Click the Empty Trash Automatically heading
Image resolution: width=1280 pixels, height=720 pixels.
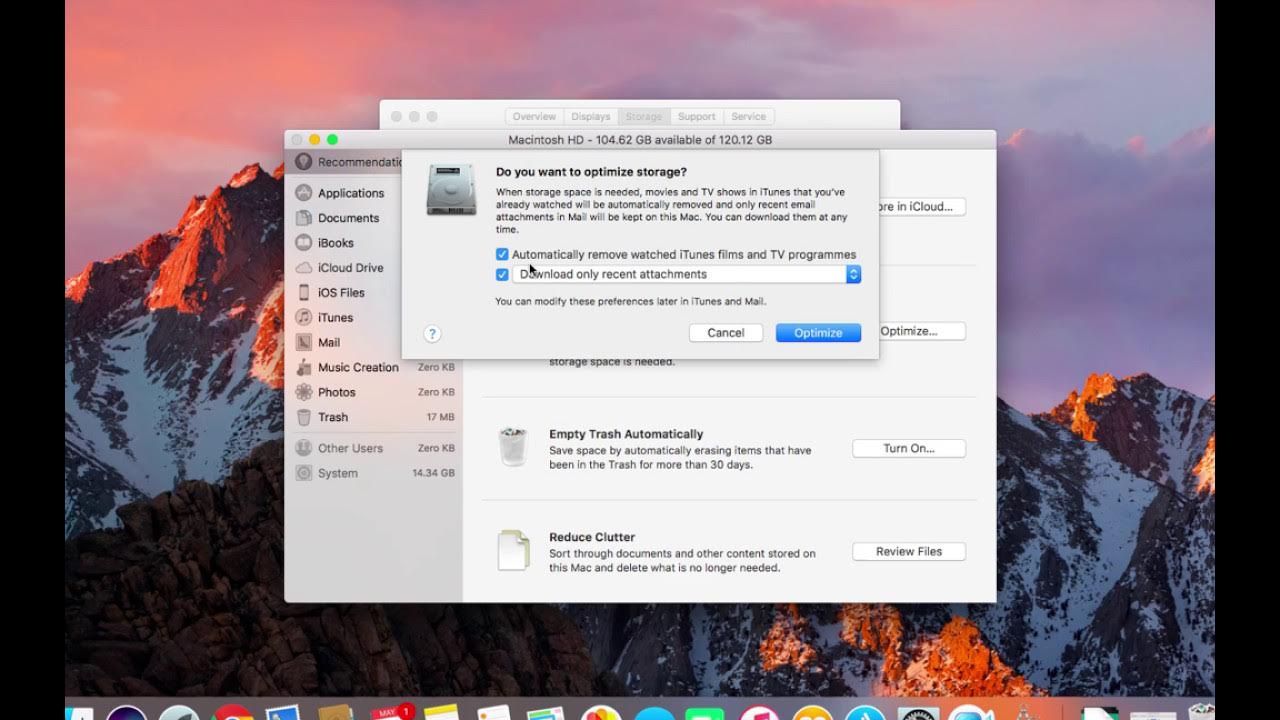coord(626,434)
